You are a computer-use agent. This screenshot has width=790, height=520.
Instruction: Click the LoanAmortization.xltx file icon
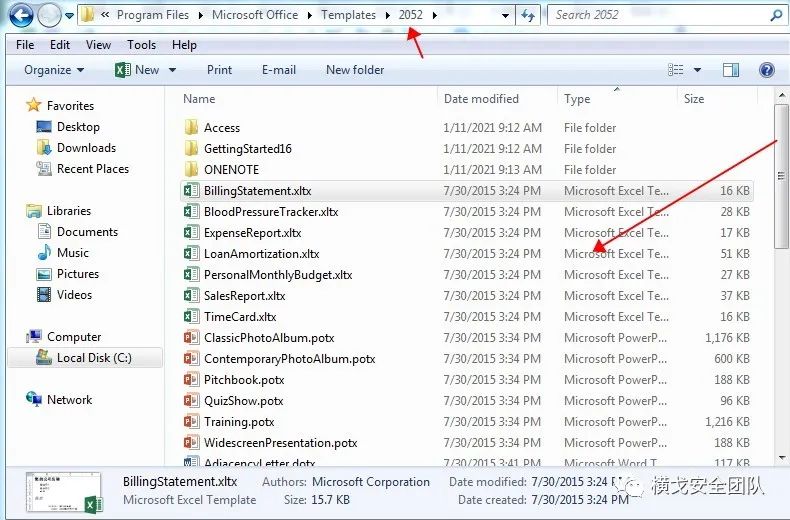click(191, 253)
